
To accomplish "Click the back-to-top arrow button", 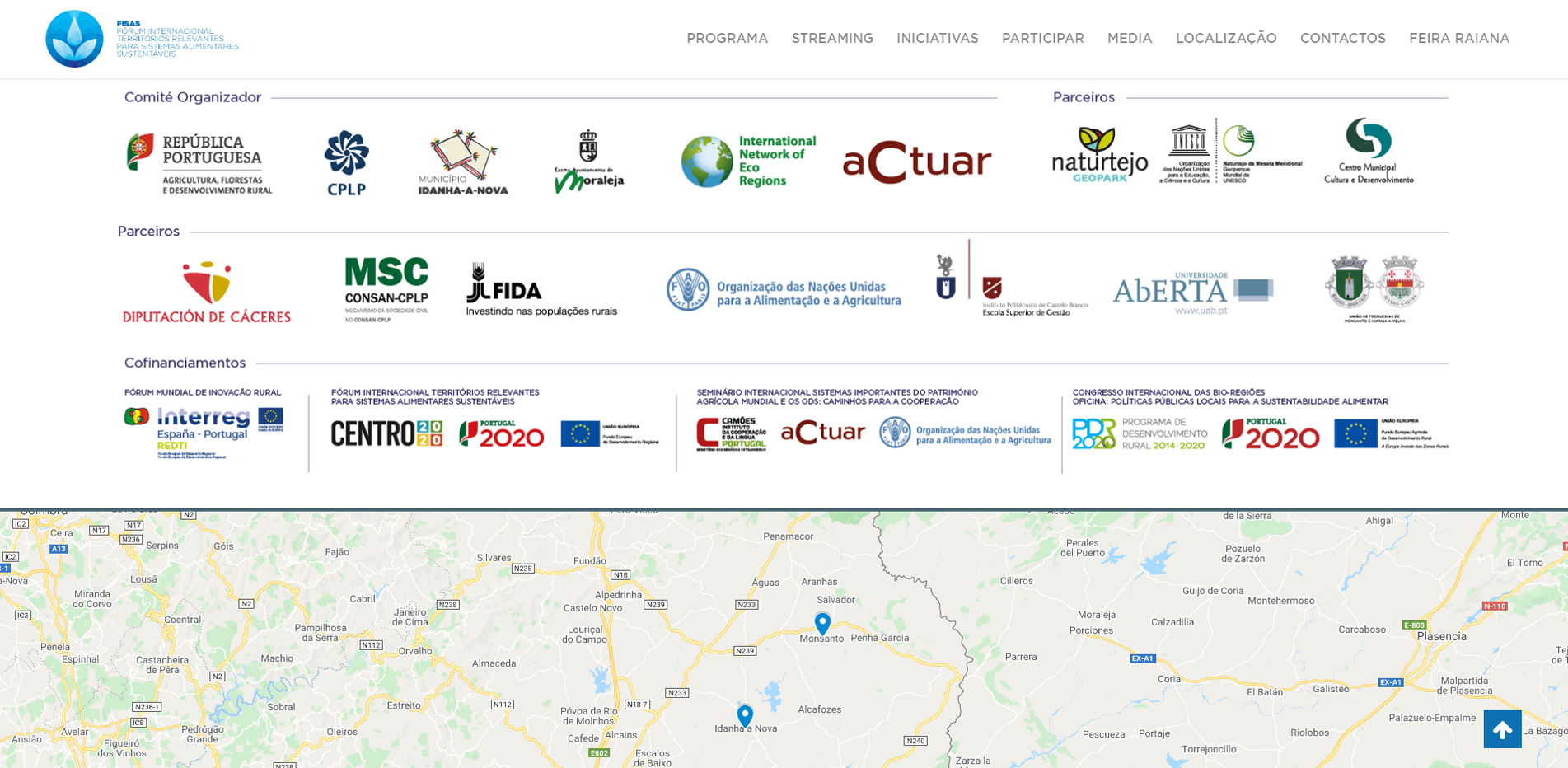I will pyautogui.click(x=1503, y=729).
